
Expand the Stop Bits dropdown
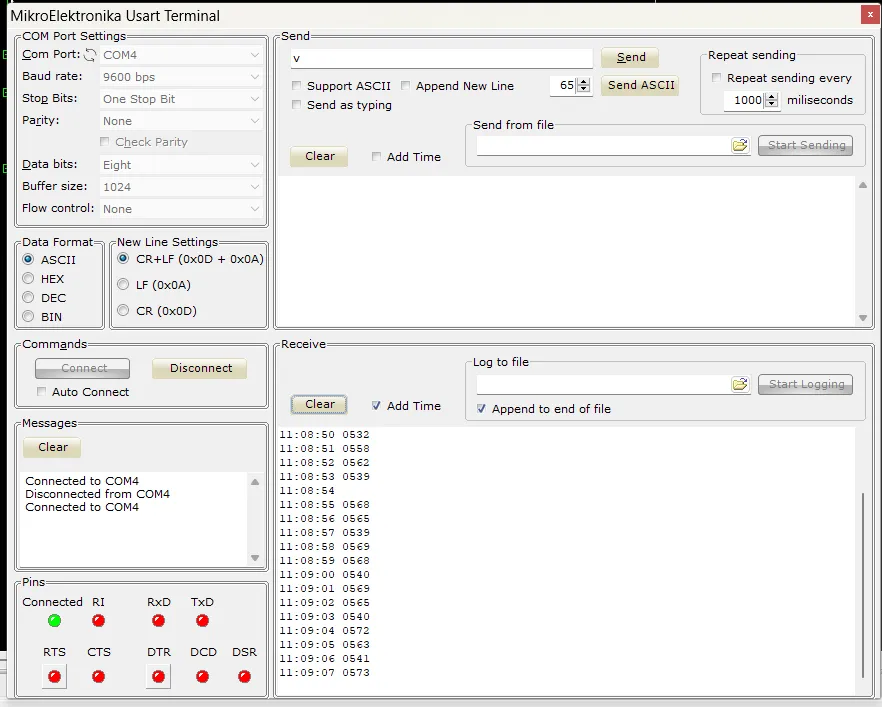[x=181, y=99]
